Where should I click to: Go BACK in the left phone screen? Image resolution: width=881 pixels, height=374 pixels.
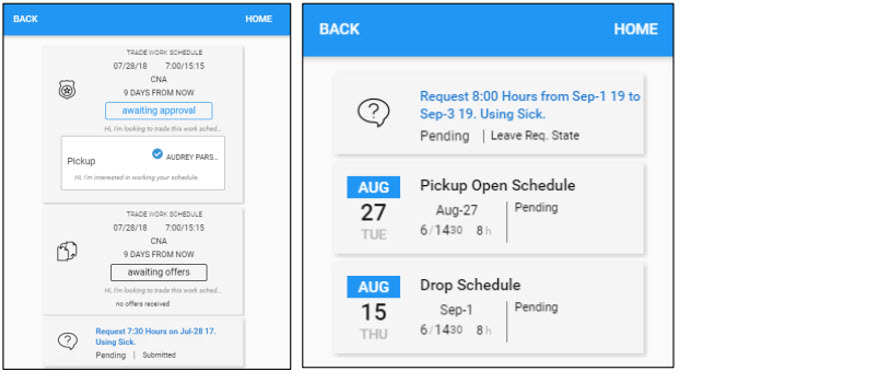click(x=25, y=19)
